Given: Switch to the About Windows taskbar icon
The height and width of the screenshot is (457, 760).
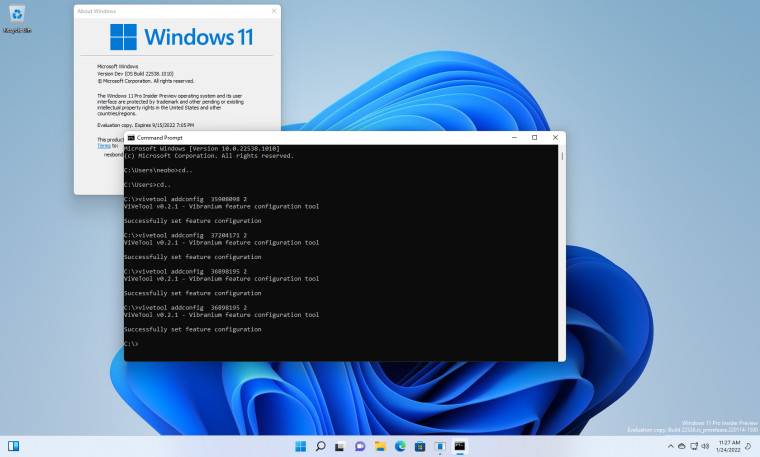Looking at the screenshot, I should 440,446.
